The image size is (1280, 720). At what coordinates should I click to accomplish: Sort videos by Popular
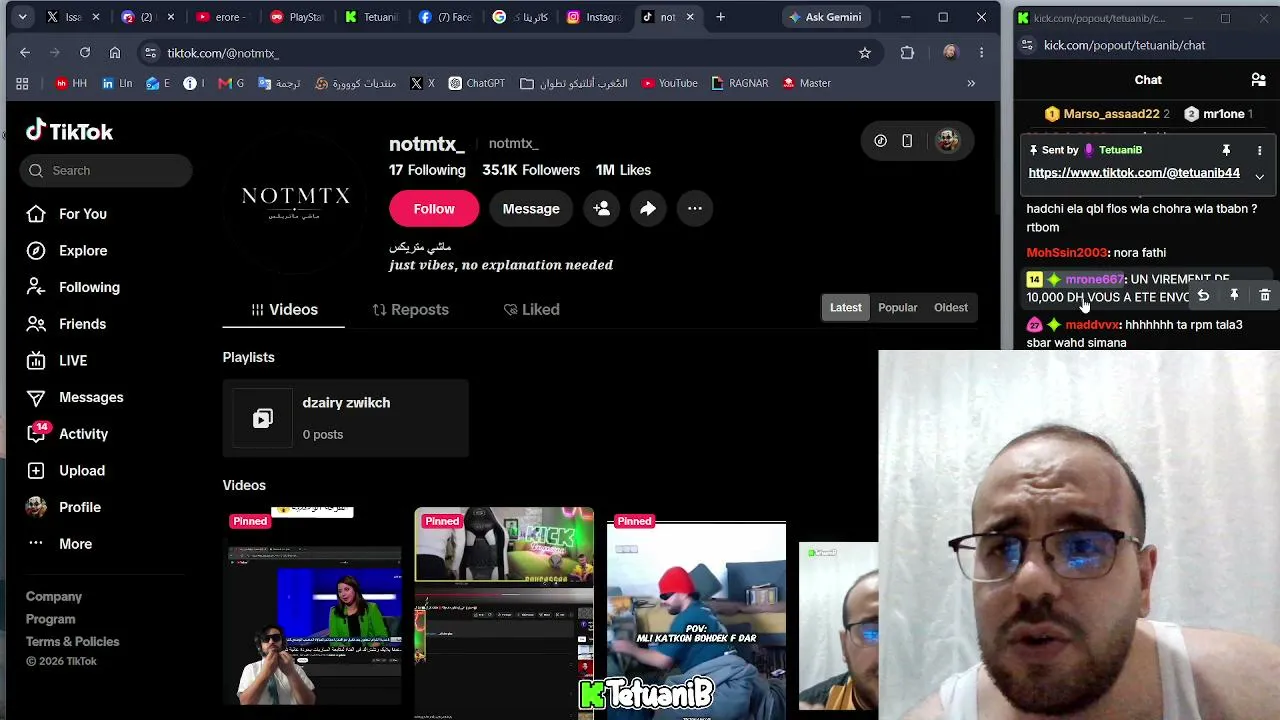[897, 307]
